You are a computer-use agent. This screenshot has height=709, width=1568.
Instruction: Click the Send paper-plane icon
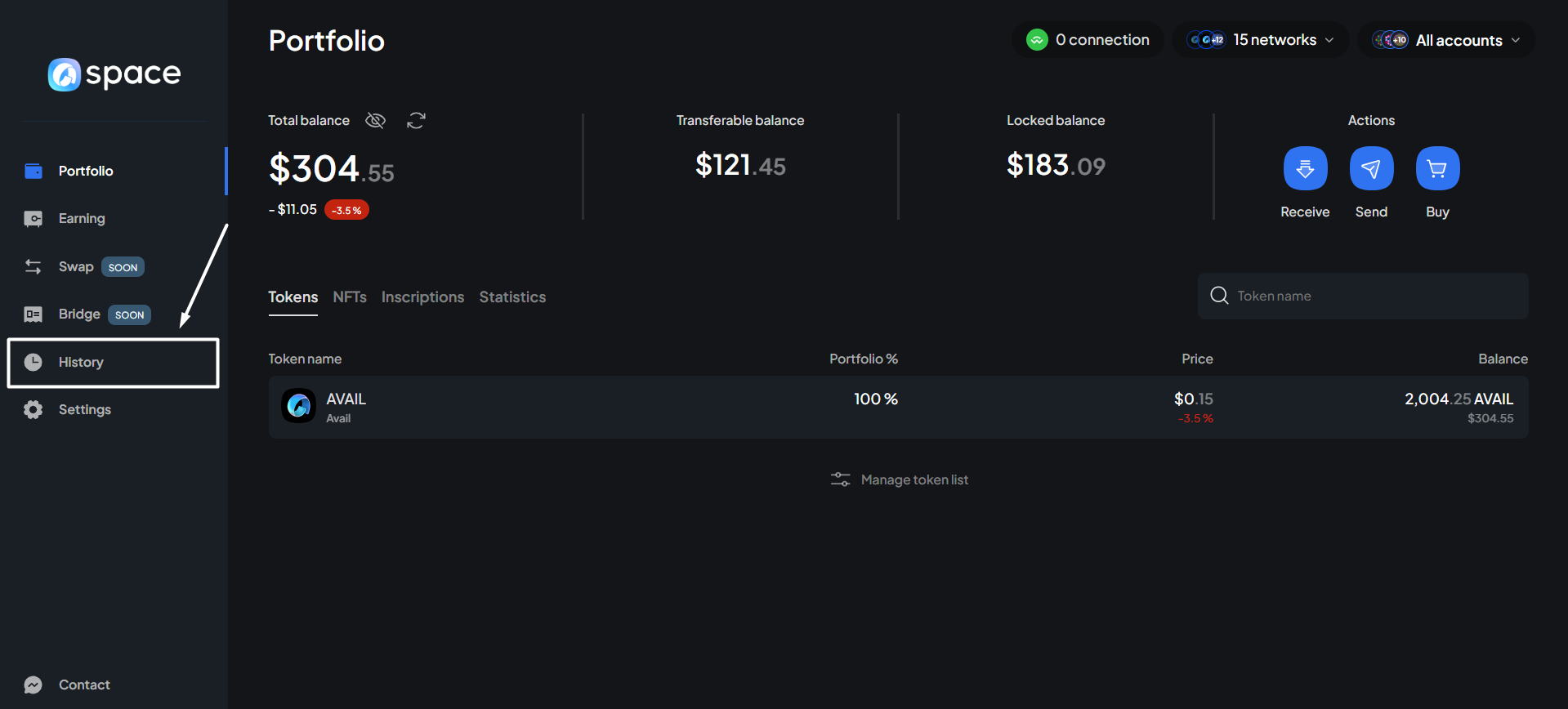tap(1371, 168)
